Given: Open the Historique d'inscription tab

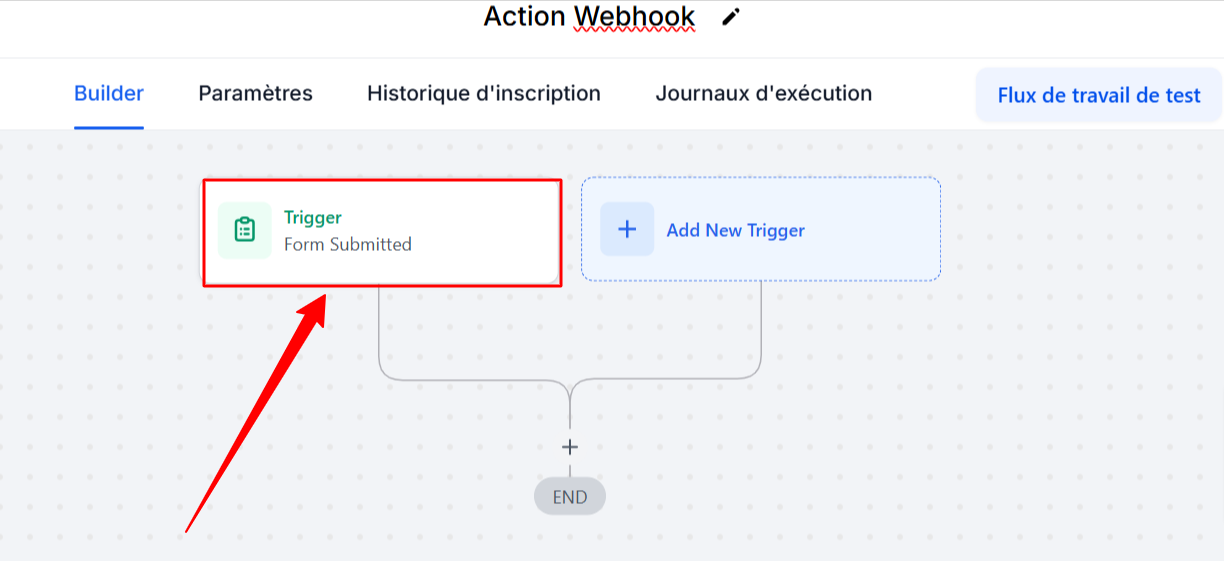Looking at the screenshot, I should coord(484,94).
